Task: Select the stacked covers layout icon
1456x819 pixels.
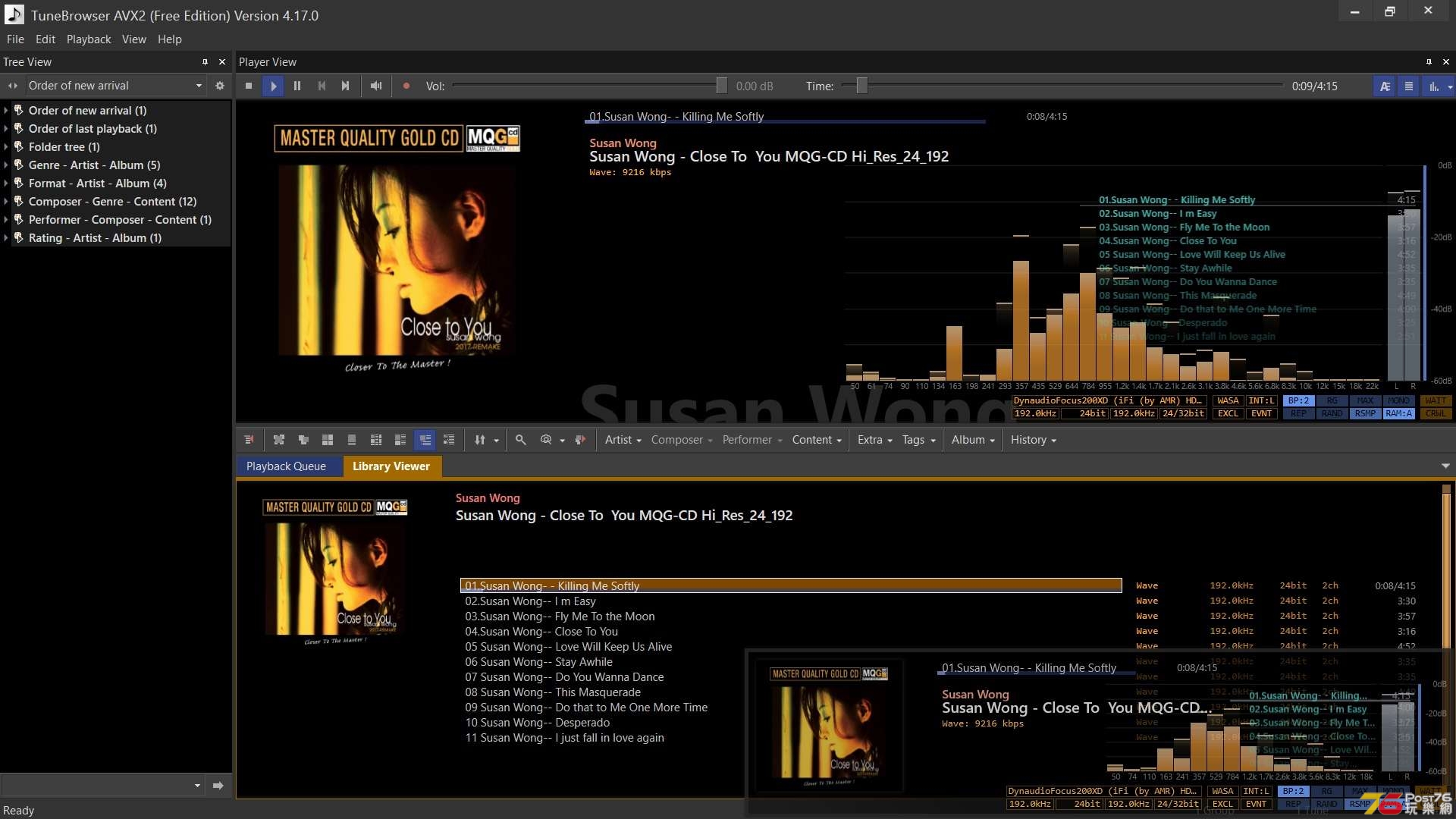Action: click(x=303, y=440)
